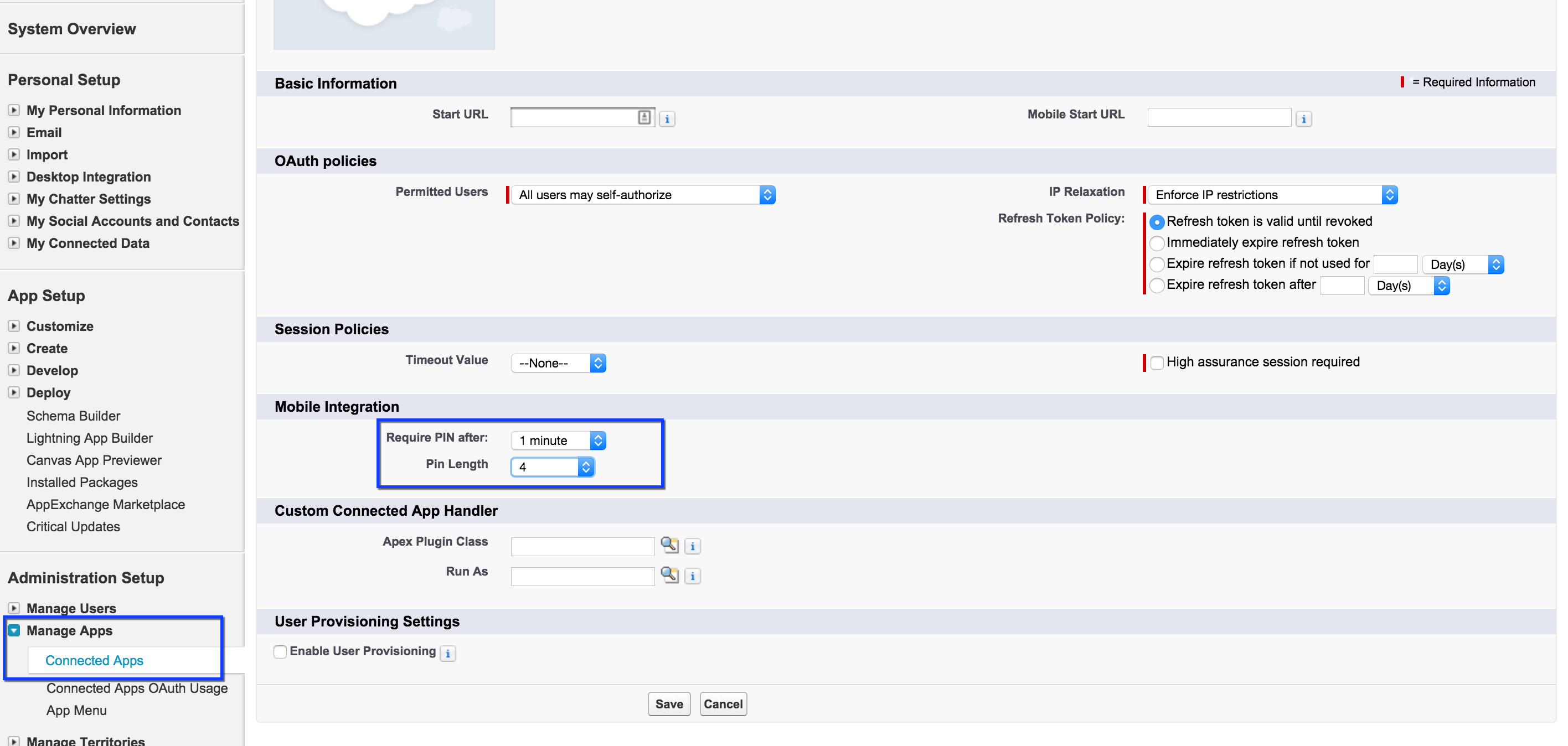Image resolution: width=1568 pixels, height=746 pixels.
Task: Click info icon next to Apex Plugin Class
Action: click(x=693, y=546)
